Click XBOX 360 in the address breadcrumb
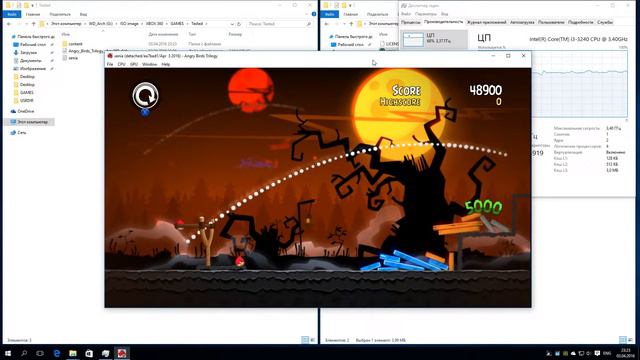Image resolution: width=640 pixels, height=360 pixels. (154, 24)
